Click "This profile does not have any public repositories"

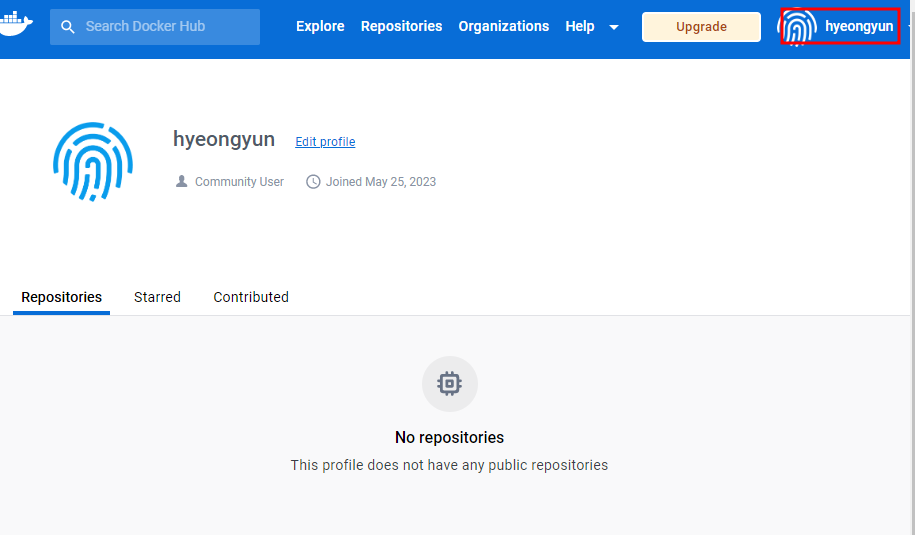(449, 465)
